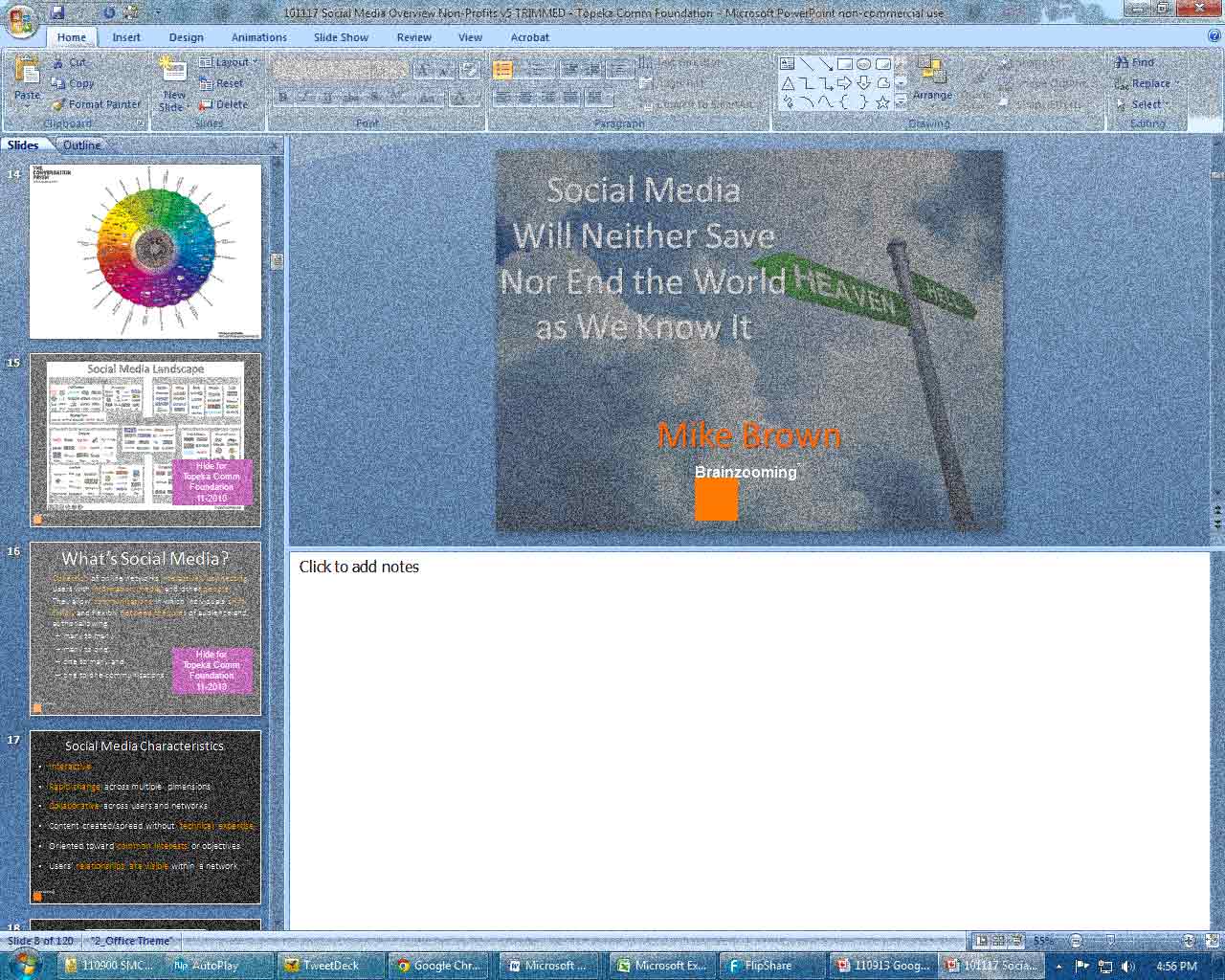The image size is (1225, 980).
Task: Click the Paste icon
Action: coord(27,72)
